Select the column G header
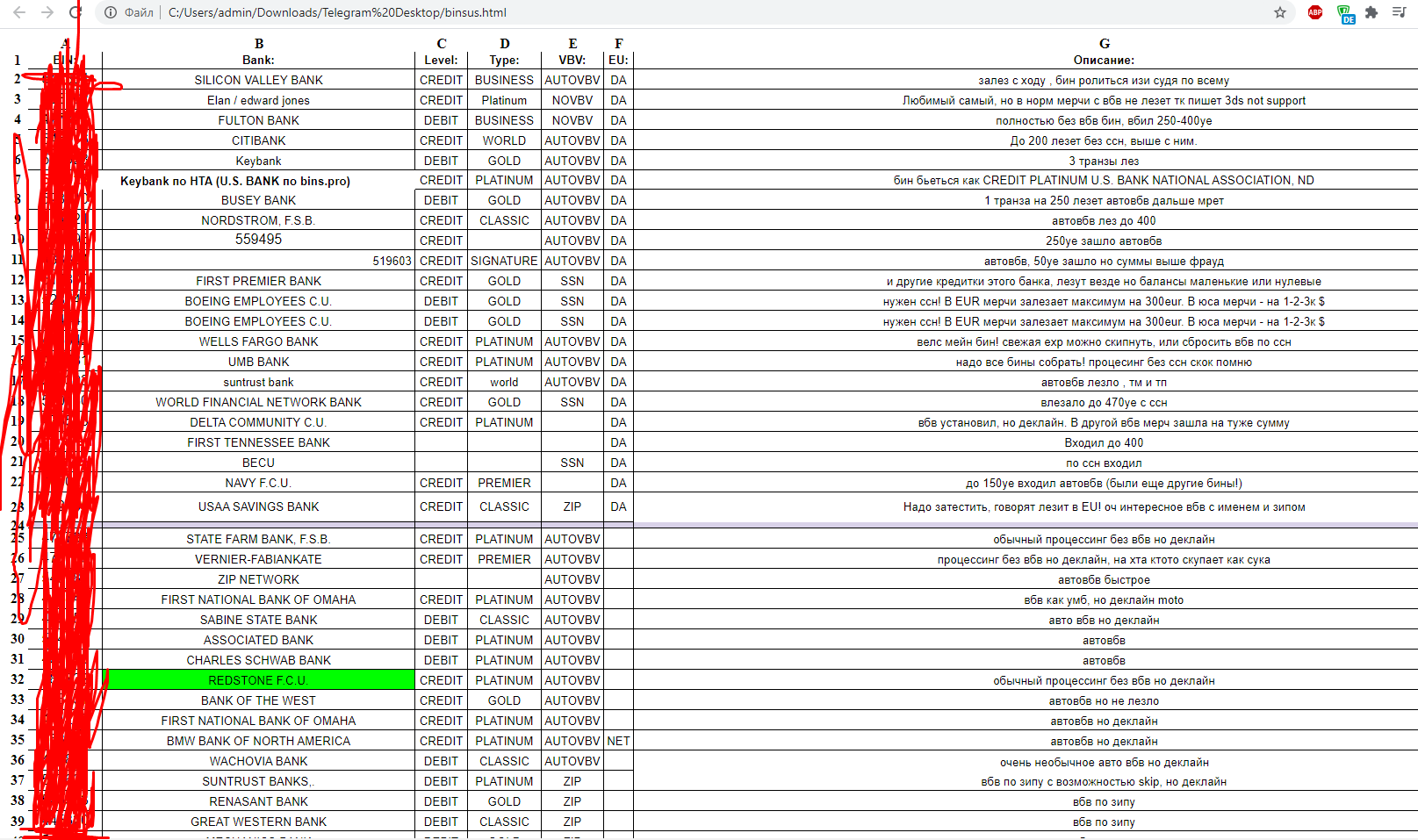The height and width of the screenshot is (840, 1418). [x=1104, y=43]
